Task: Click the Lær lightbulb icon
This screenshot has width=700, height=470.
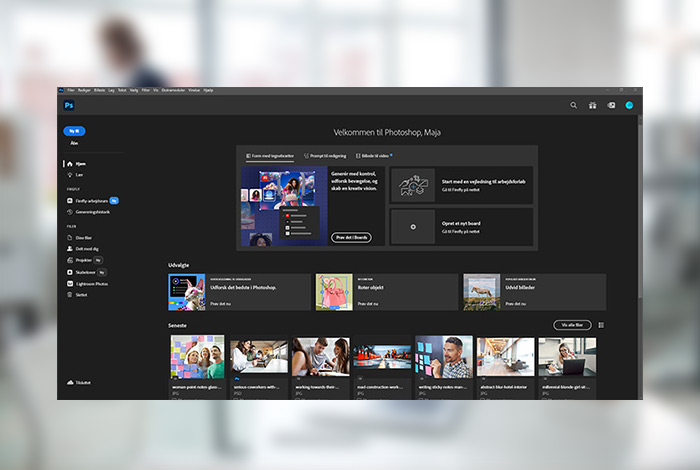Action: tap(70, 175)
